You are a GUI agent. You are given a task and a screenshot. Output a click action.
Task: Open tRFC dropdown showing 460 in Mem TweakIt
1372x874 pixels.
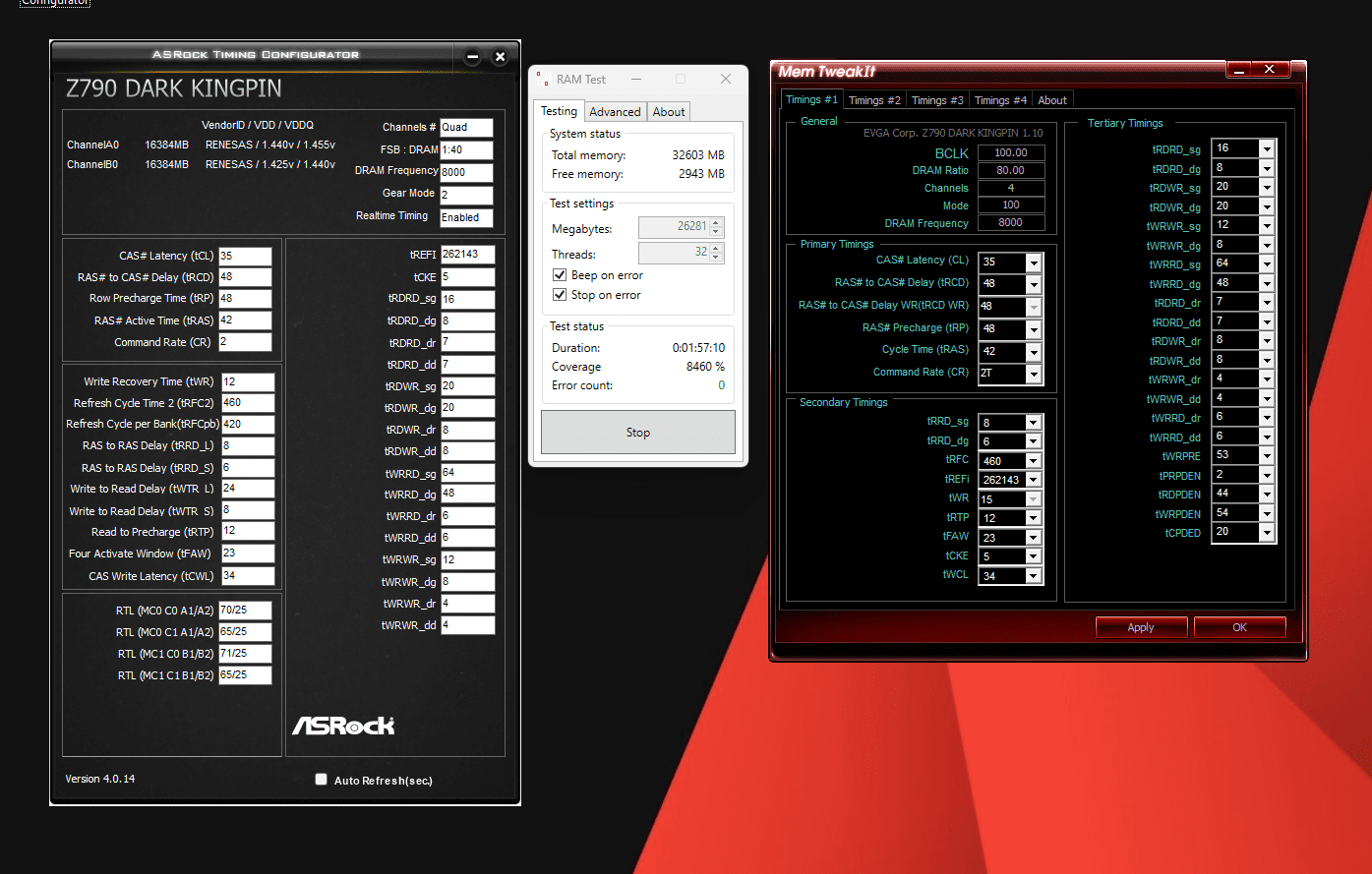point(1033,461)
